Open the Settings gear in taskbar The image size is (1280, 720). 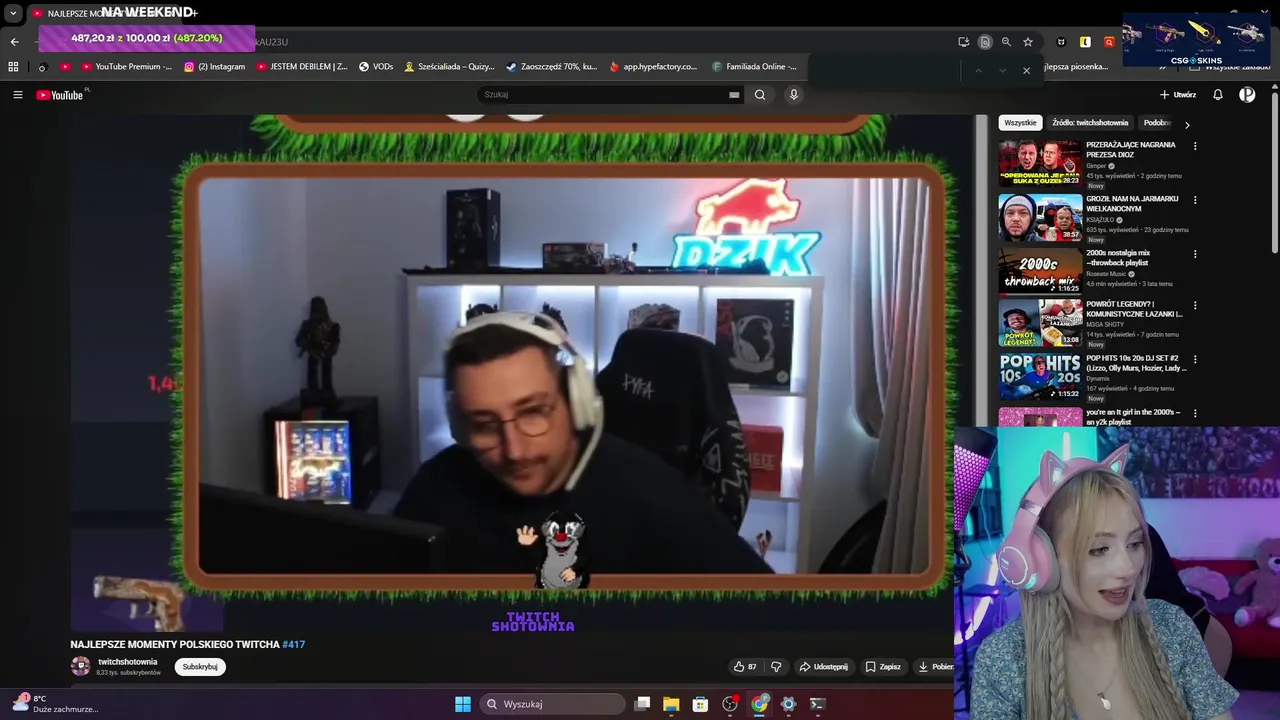pos(788,704)
